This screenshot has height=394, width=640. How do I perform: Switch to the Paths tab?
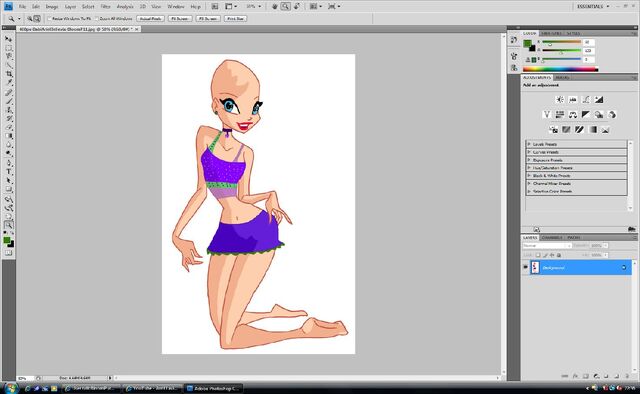click(573, 238)
